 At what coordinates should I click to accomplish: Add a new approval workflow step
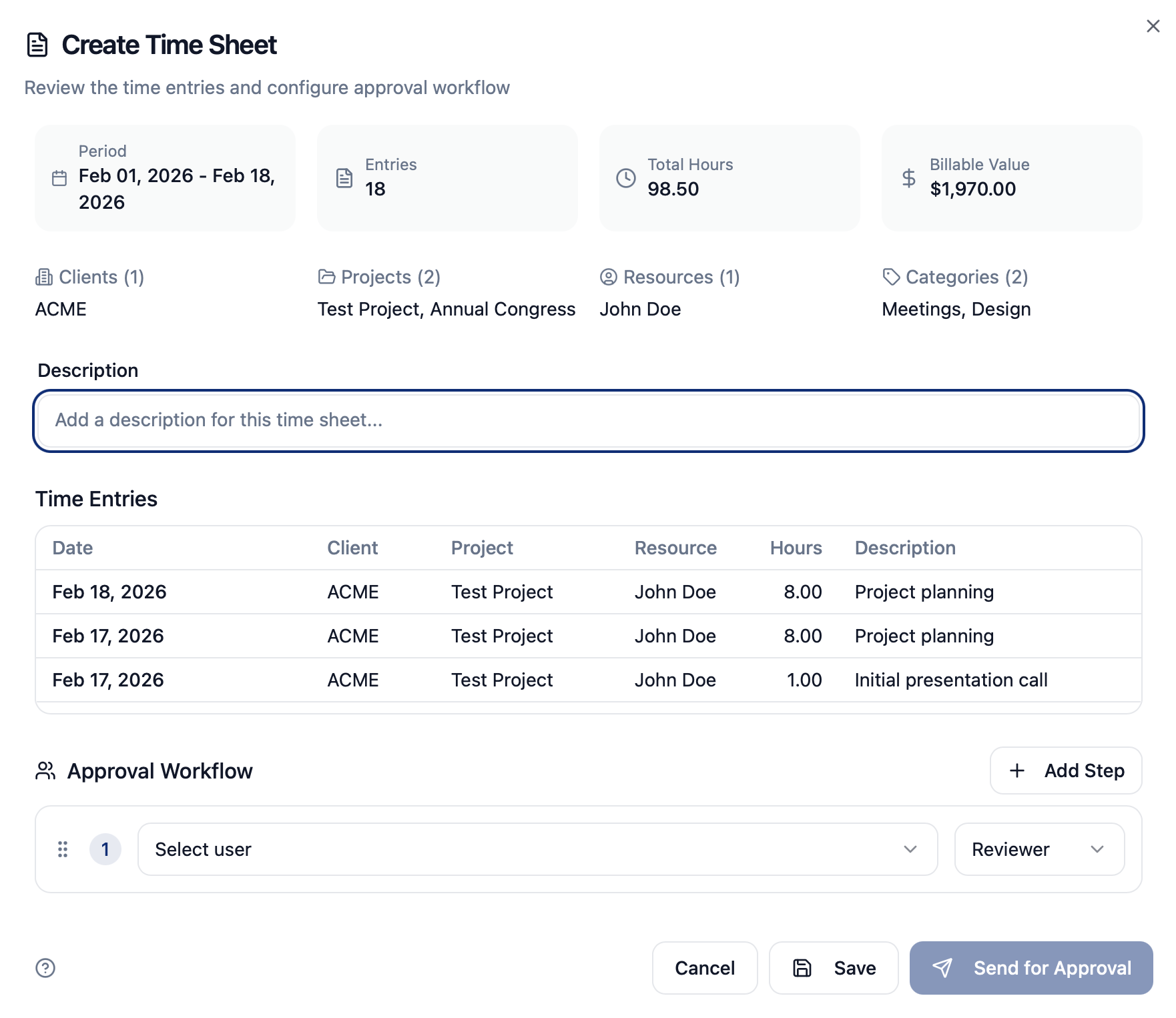tap(1066, 771)
